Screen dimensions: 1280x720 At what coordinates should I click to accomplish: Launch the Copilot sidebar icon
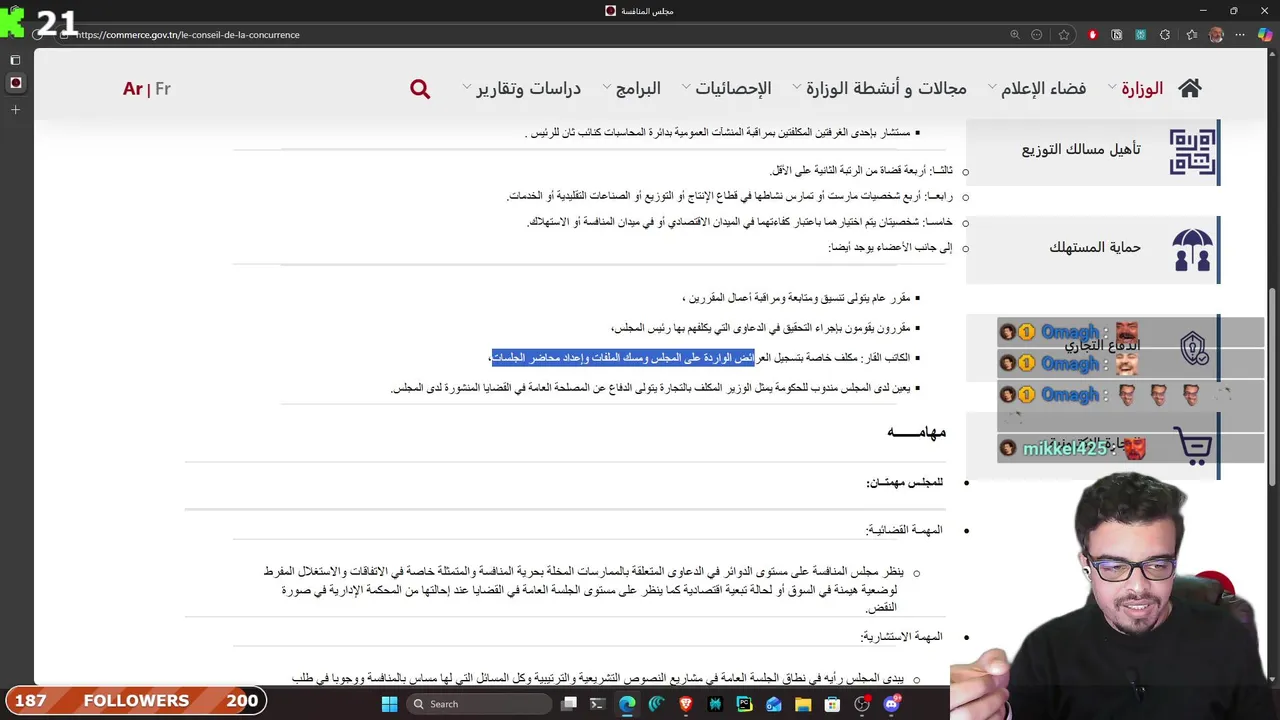coord(1265,34)
